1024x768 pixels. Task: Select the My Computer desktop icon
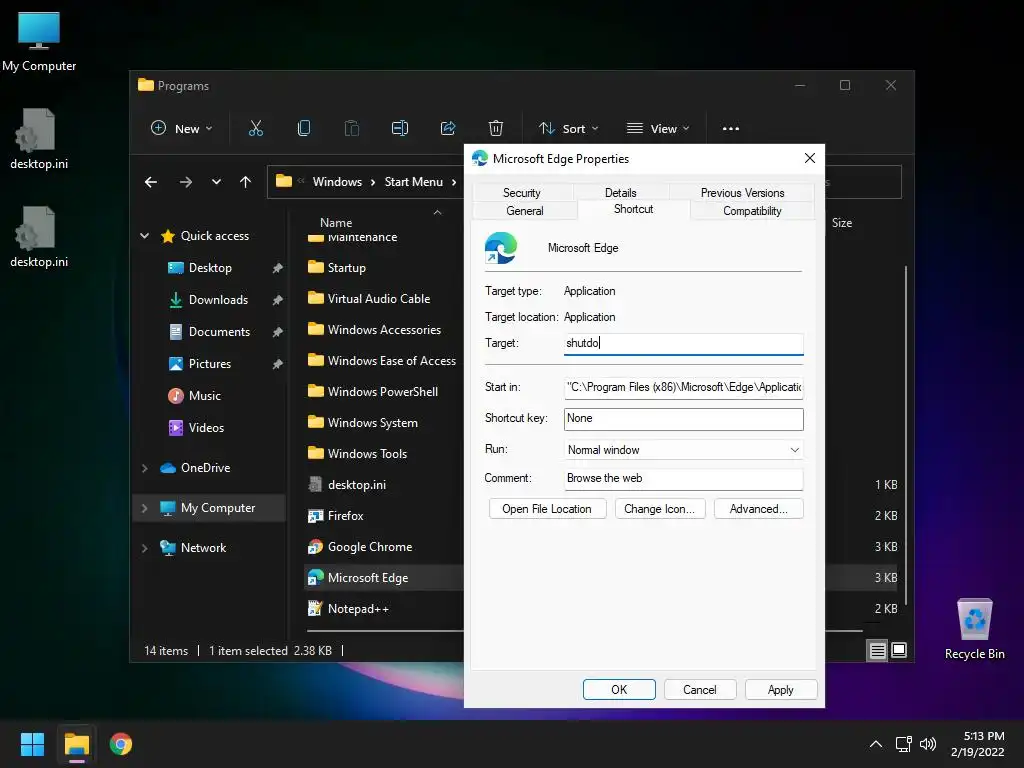tap(39, 42)
